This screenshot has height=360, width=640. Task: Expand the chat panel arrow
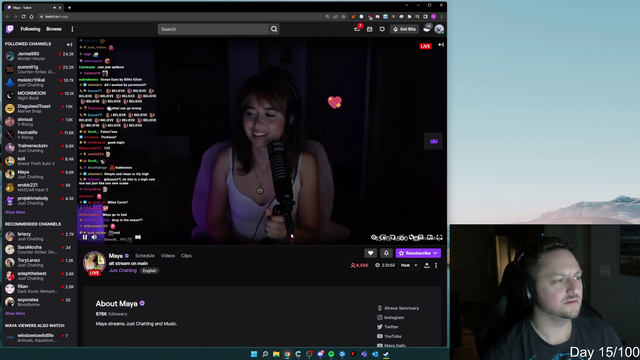(x=441, y=44)
